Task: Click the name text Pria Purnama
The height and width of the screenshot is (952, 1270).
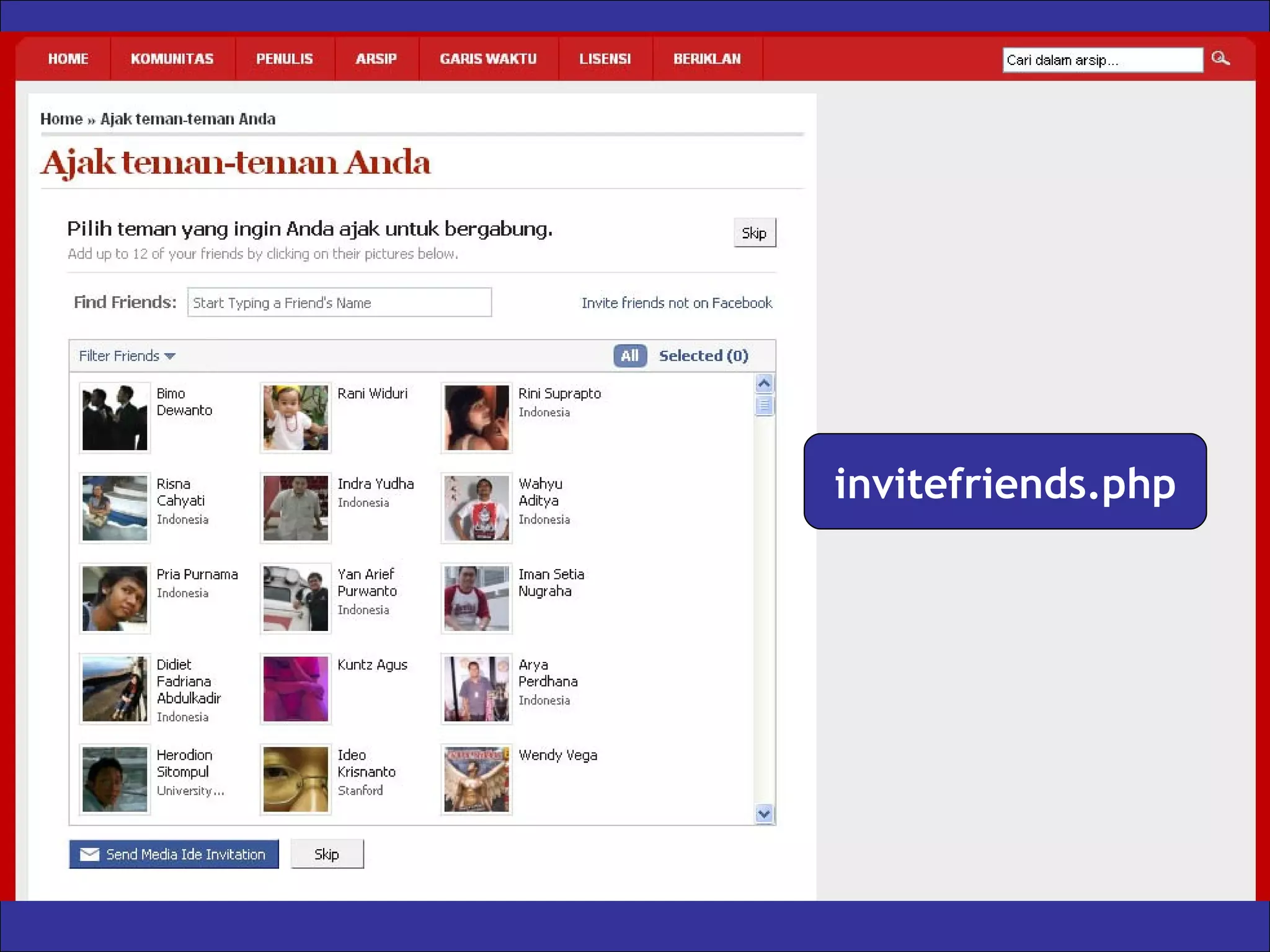Action: (197, 575)
